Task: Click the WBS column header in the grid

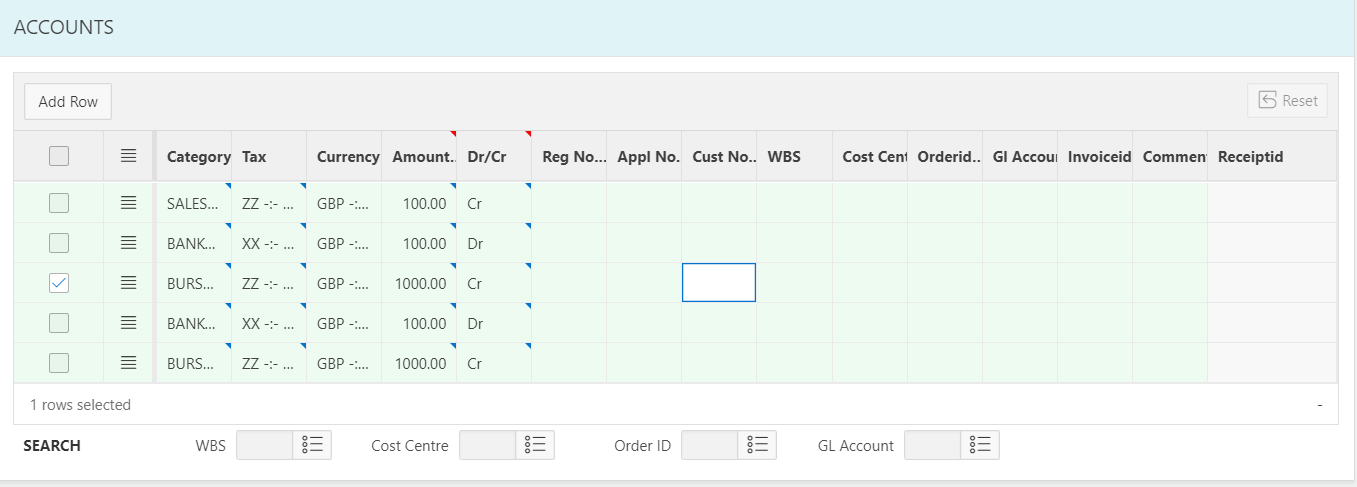Action: 794,156
